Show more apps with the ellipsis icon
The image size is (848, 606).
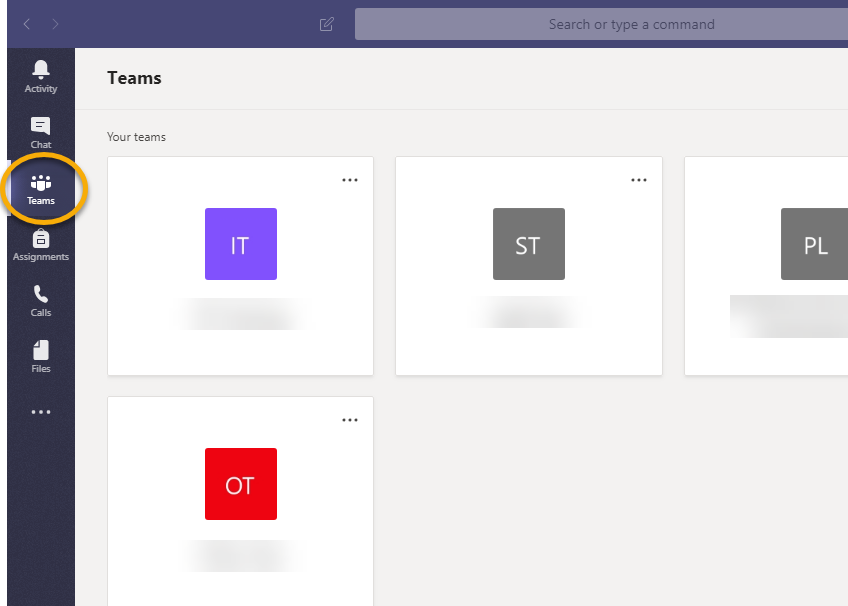click(x=40, y=411)
